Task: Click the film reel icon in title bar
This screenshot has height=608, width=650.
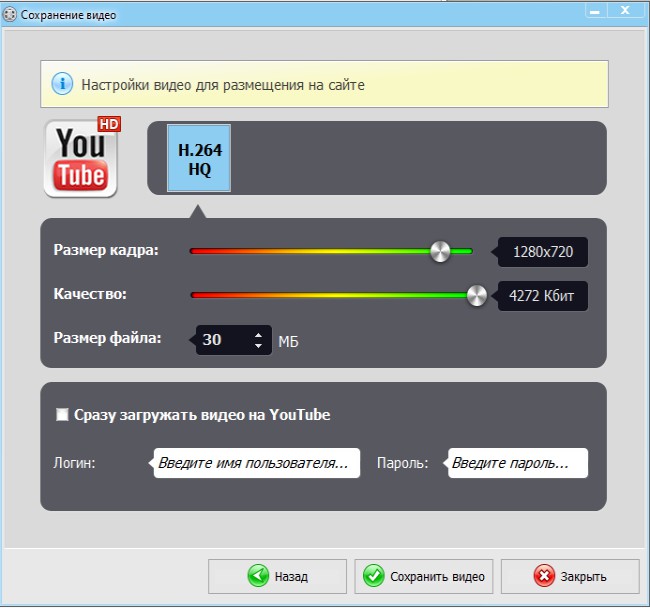Action: click(x=9, y=15)
